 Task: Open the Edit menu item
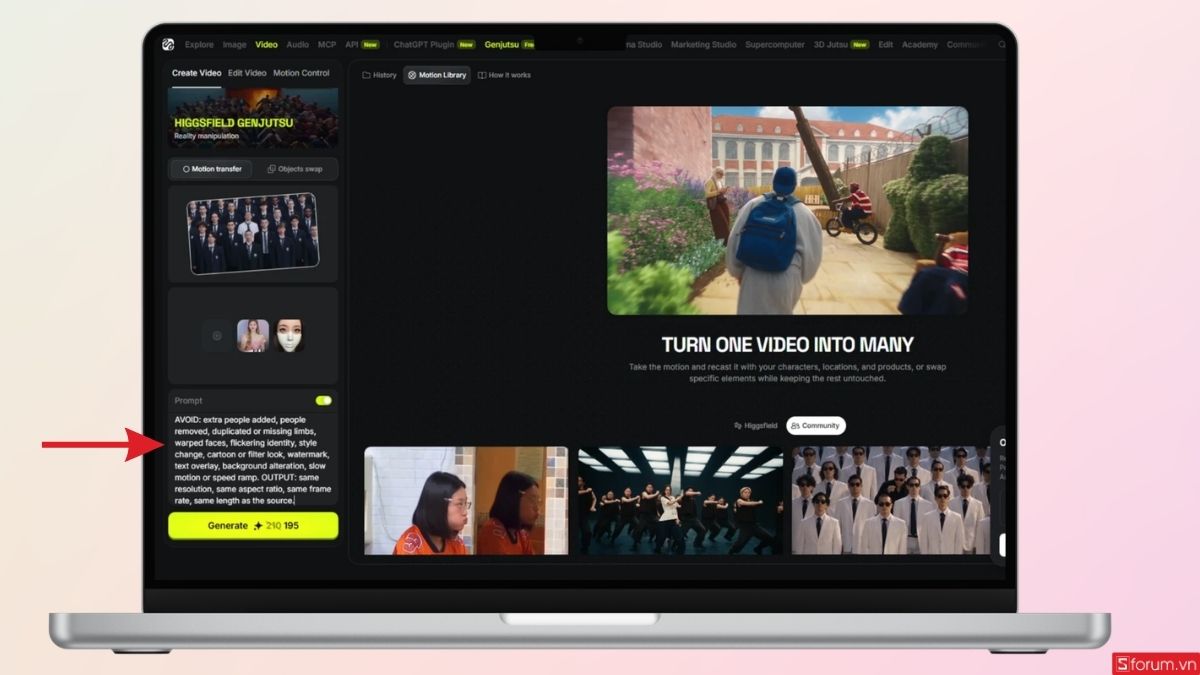coord(886,45)
